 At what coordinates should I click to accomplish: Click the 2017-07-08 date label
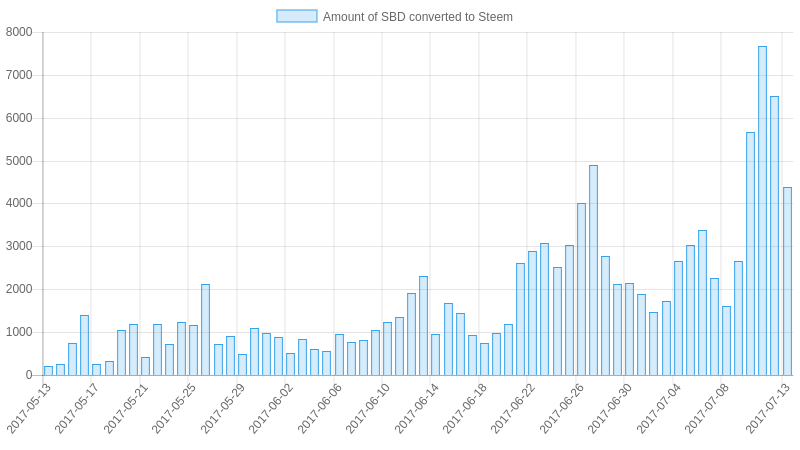click(x=707, y=409)
